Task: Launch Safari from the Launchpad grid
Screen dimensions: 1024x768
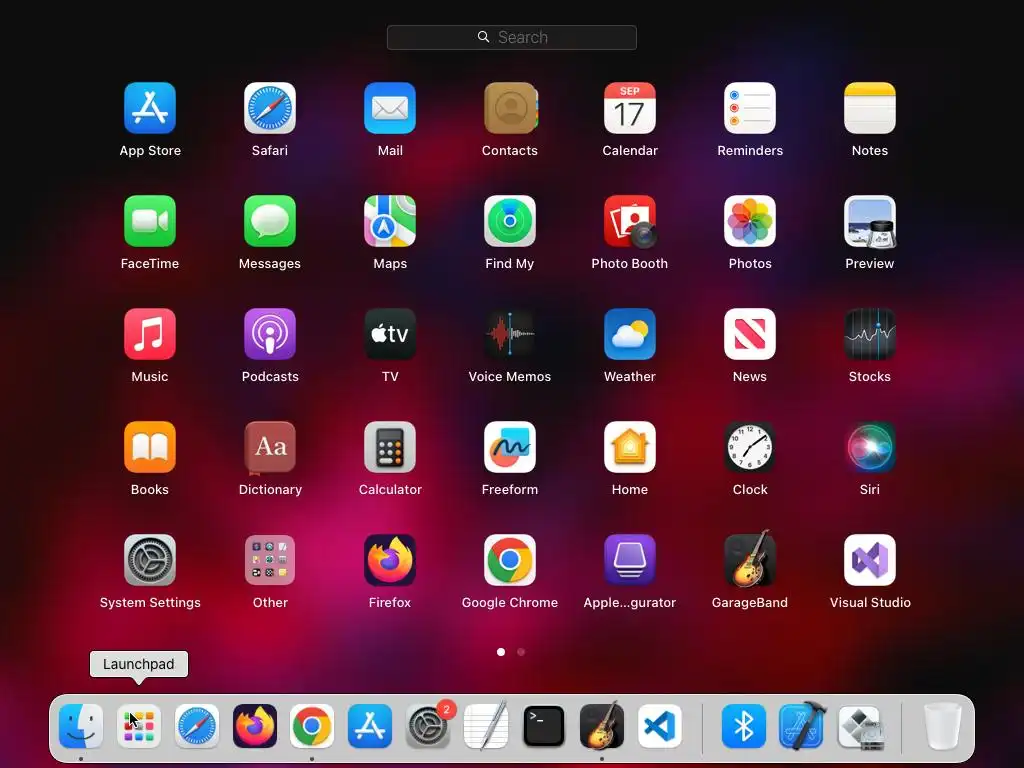Action: (x=270, y=108)
